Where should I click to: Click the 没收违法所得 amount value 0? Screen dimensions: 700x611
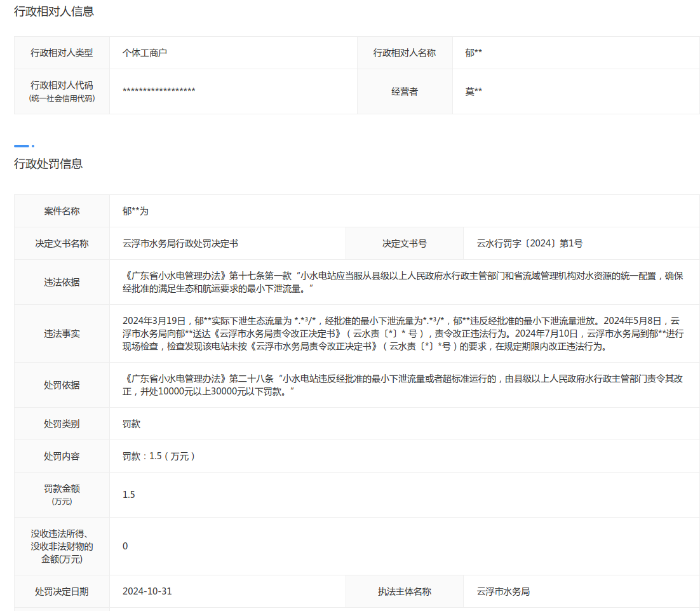click(125, 546)
